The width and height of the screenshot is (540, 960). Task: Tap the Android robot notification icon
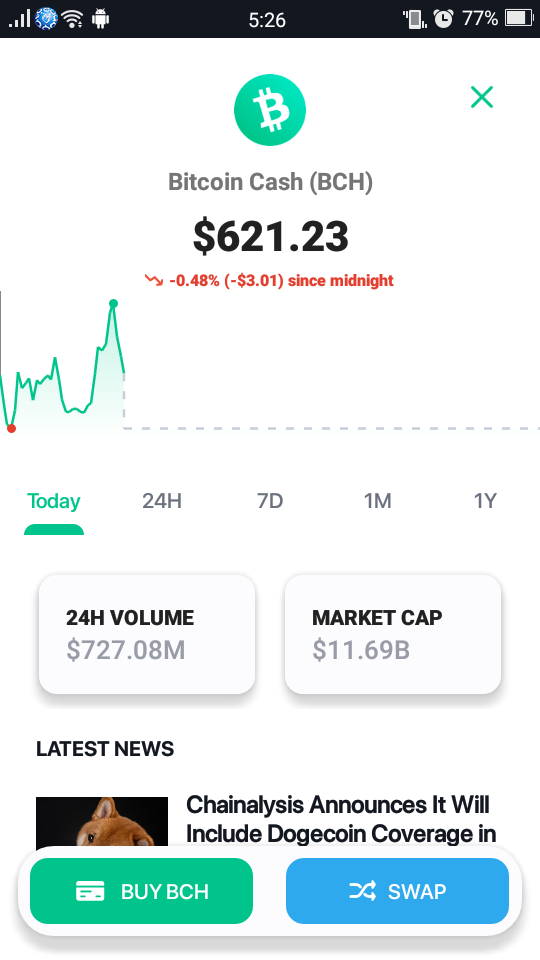tap(100, 19)
